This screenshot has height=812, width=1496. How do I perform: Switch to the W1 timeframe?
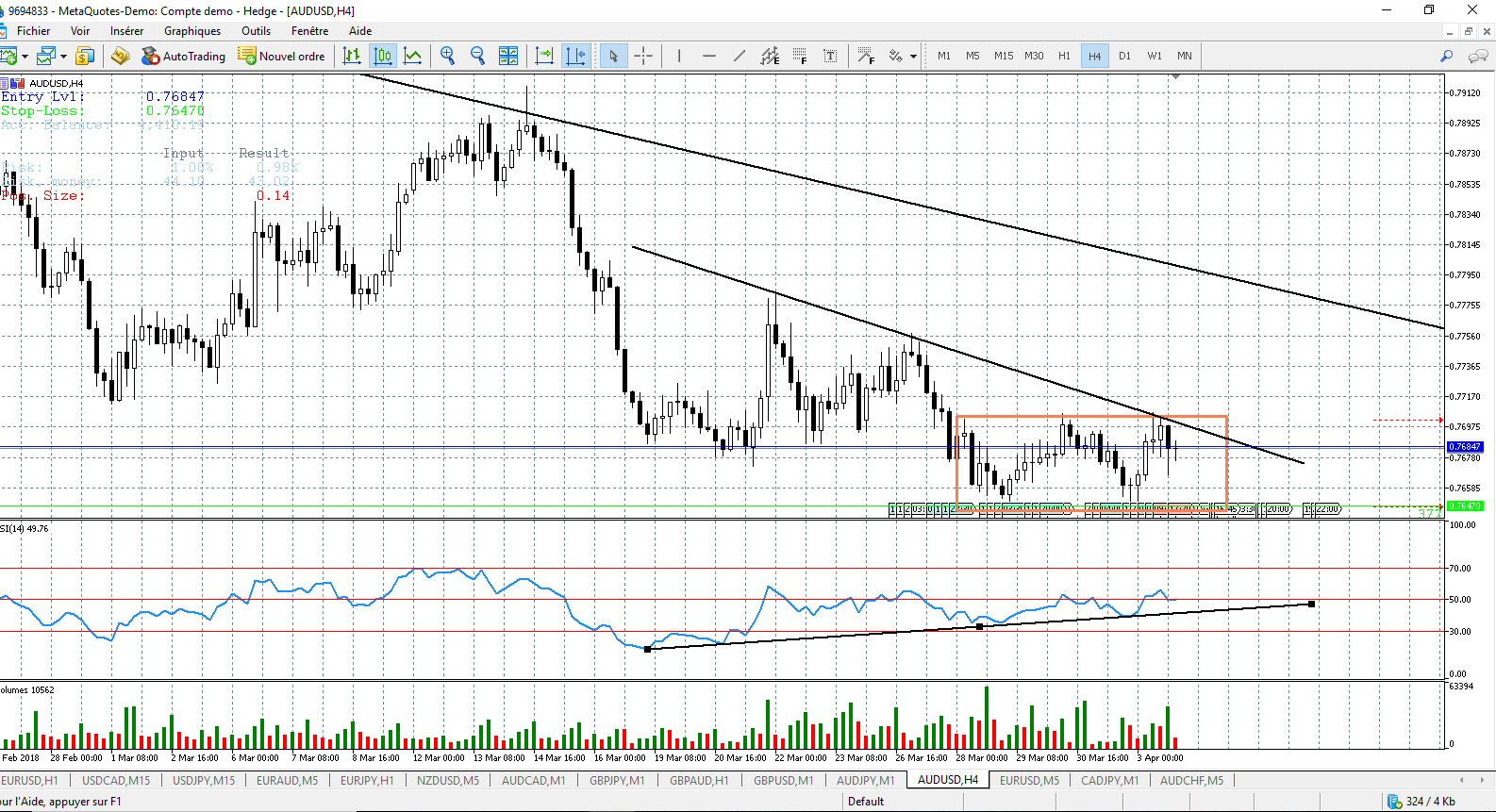click(x=1155, y=57)
